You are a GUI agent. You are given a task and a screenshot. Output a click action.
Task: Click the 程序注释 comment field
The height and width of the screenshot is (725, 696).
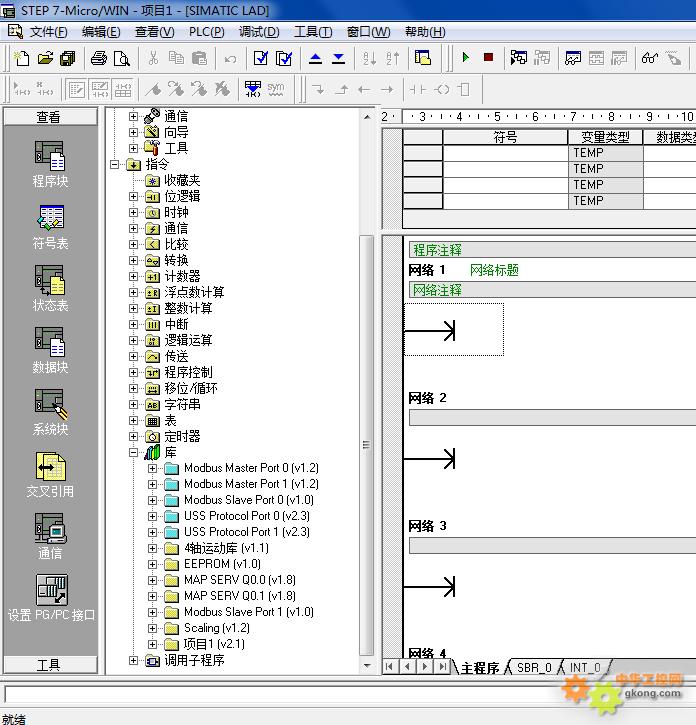point(553,250)
